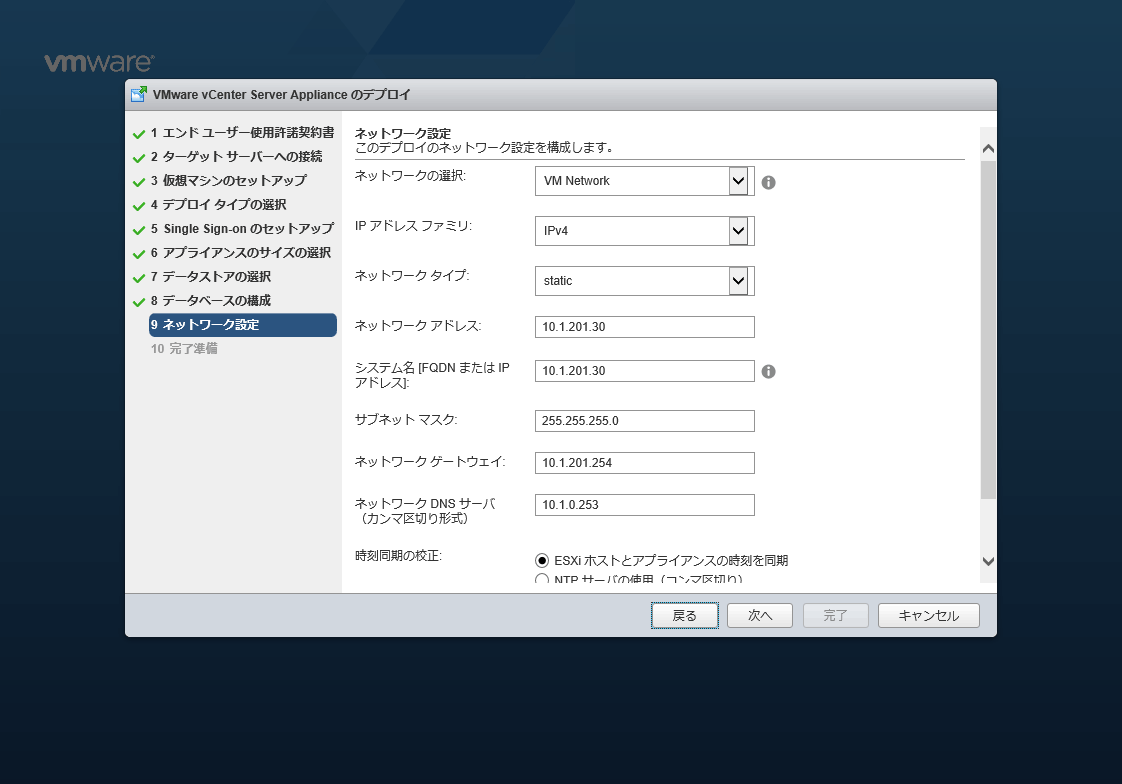Click the ネットワーク設定 heading text
Viewport: 1122px width, 784px height.
(403, 133)
